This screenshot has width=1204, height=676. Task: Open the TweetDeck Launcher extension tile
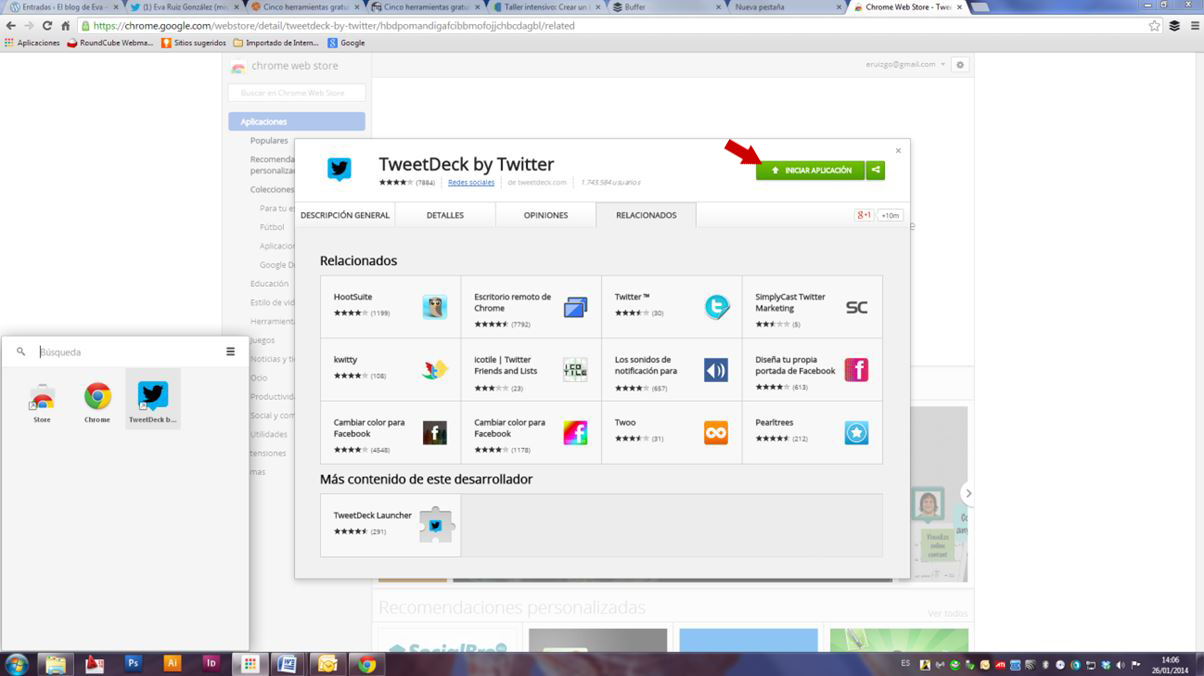(390, 525)
